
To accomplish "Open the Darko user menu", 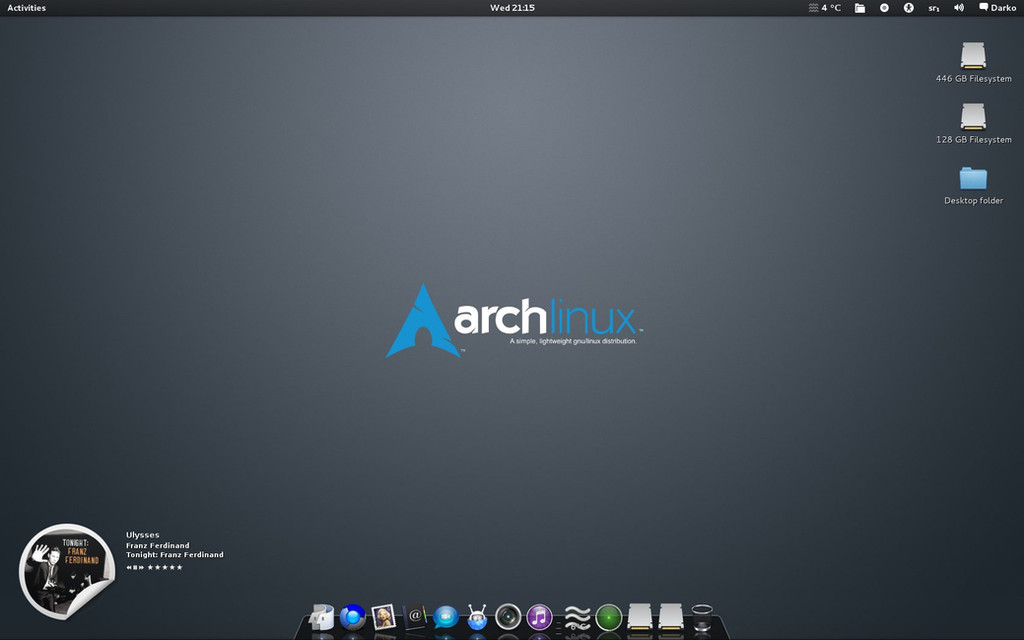I will pyautogui.click(x=997, y=8).
